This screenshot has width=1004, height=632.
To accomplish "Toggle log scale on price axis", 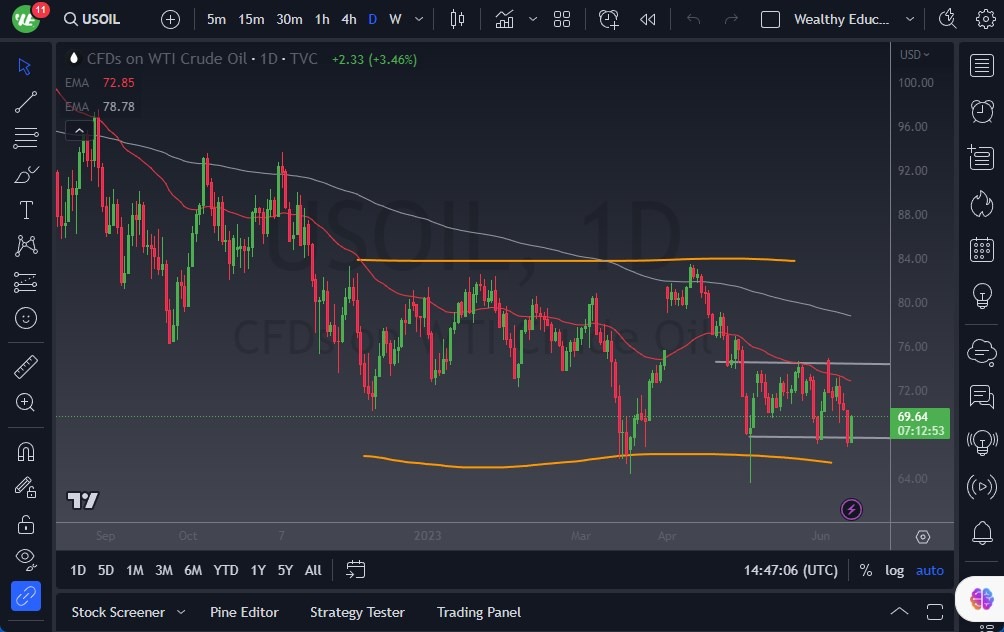I will (894, 570).
